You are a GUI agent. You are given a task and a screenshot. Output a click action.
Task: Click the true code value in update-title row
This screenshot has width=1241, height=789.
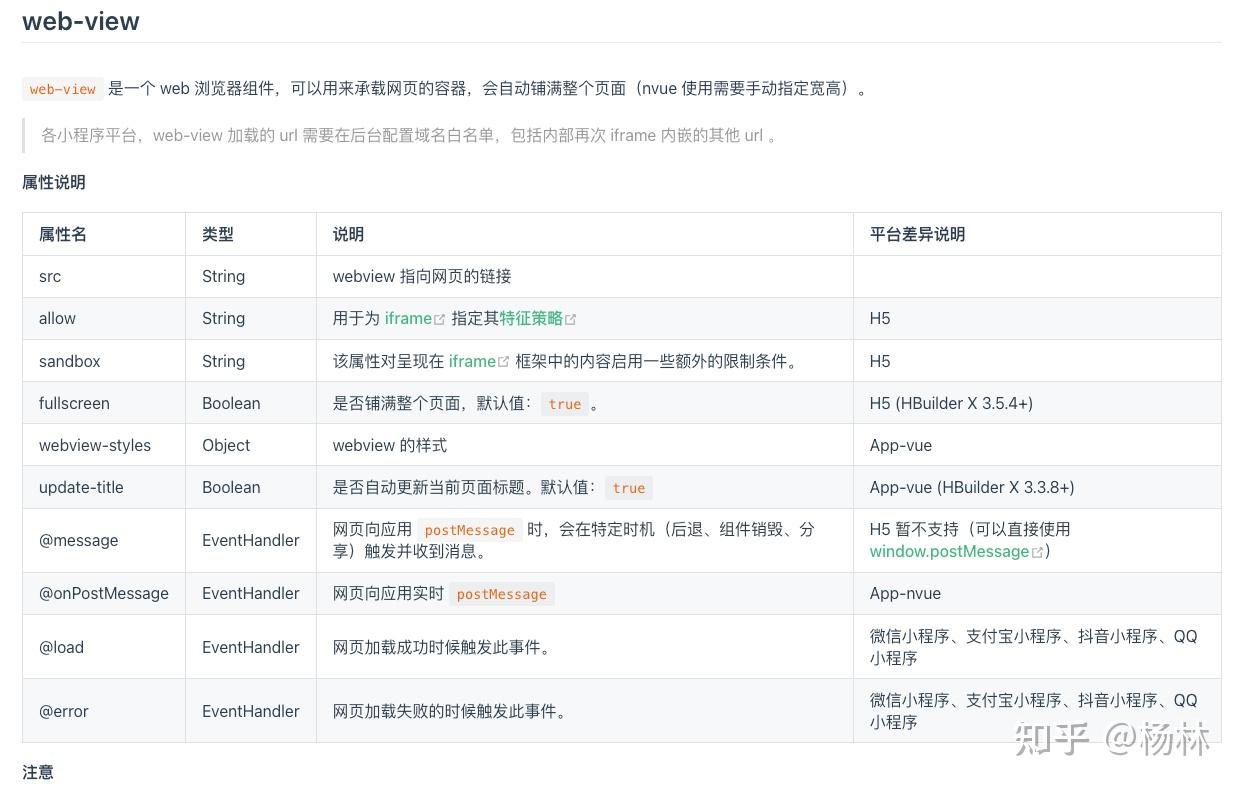629,488
